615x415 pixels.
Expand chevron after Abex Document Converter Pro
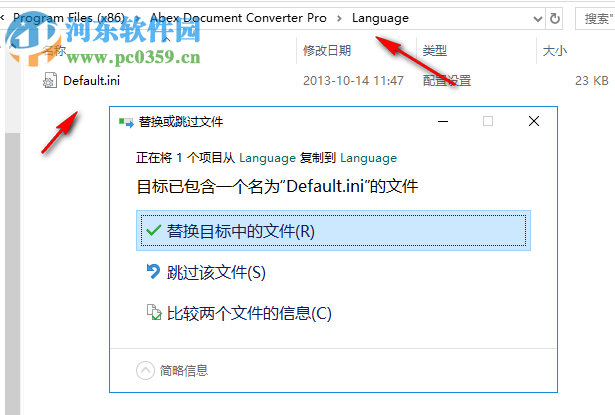coord(339,18)
